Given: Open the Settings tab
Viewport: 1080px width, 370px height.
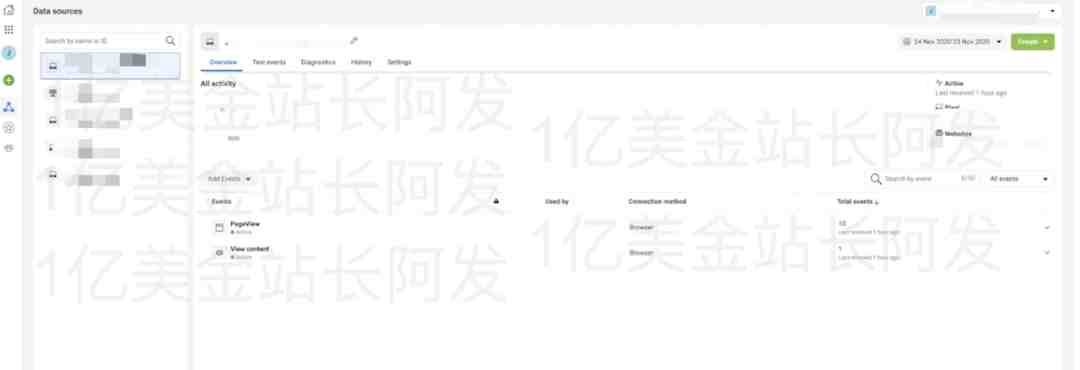Looking at the screenshot, I should [399, 62].
